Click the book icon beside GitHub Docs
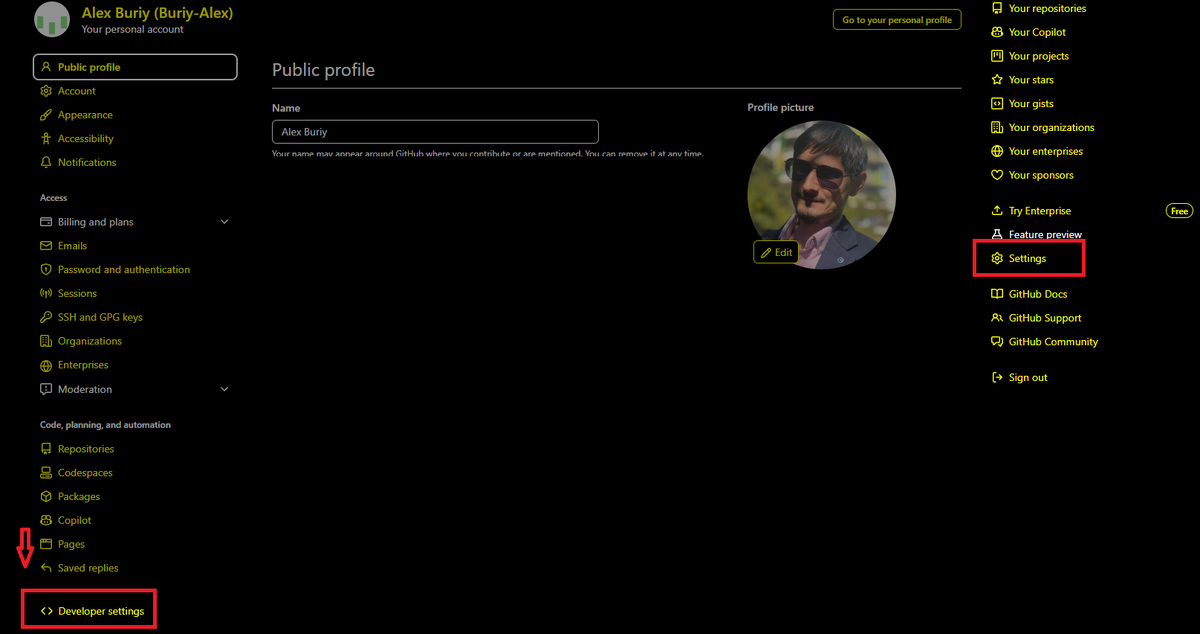 [x=997, y=294]
